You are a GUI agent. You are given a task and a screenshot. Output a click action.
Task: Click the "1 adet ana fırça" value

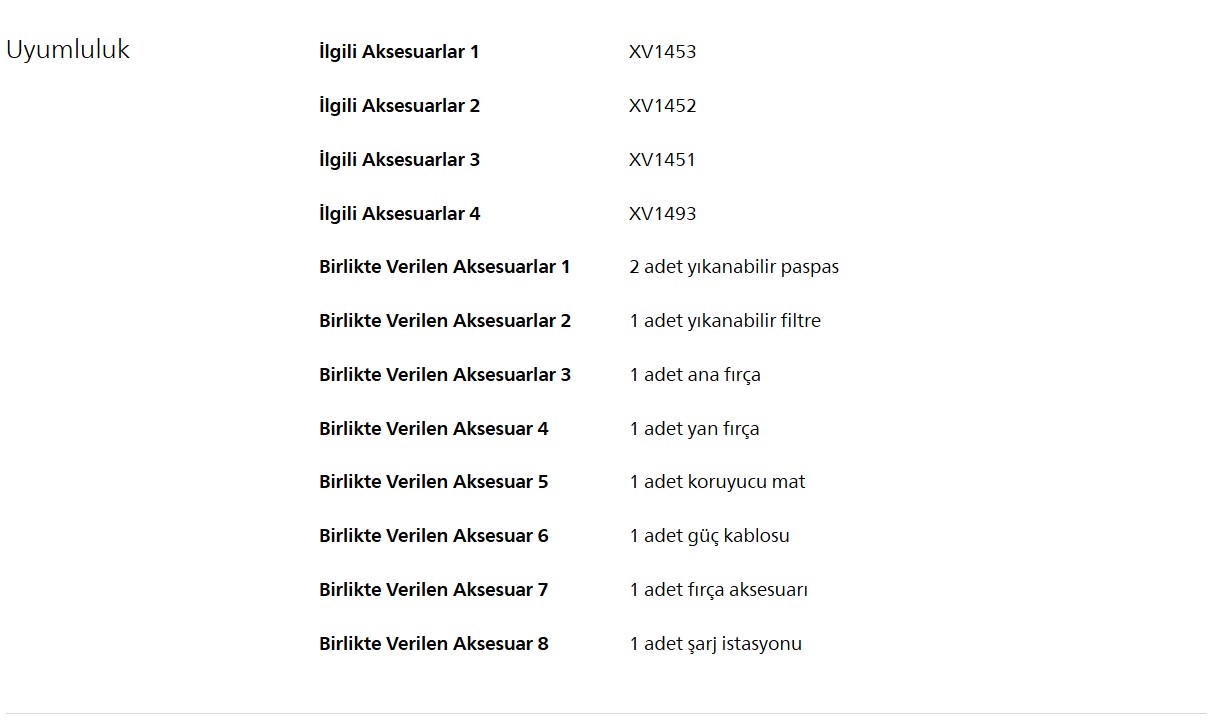point(695,375)
